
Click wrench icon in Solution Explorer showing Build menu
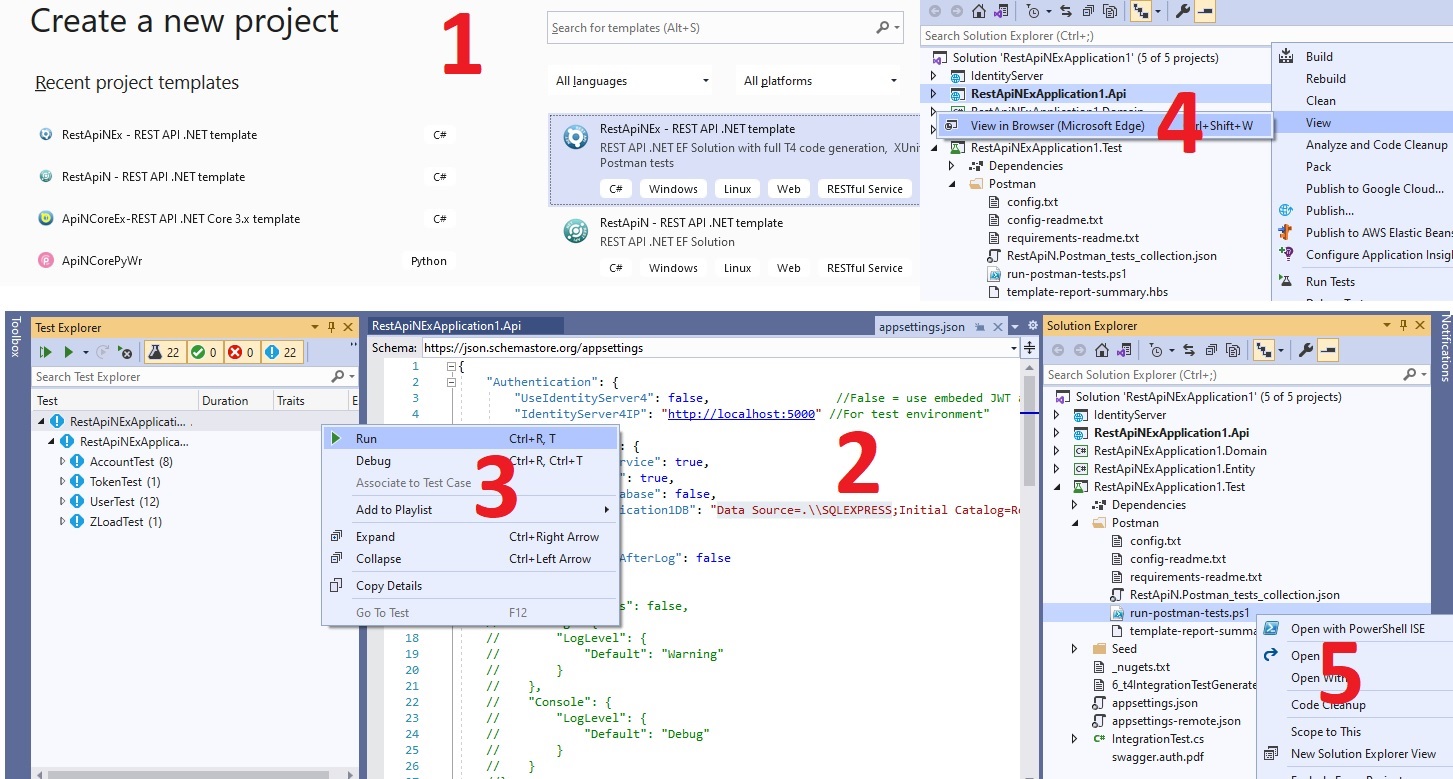click(x=1182, y=11)
